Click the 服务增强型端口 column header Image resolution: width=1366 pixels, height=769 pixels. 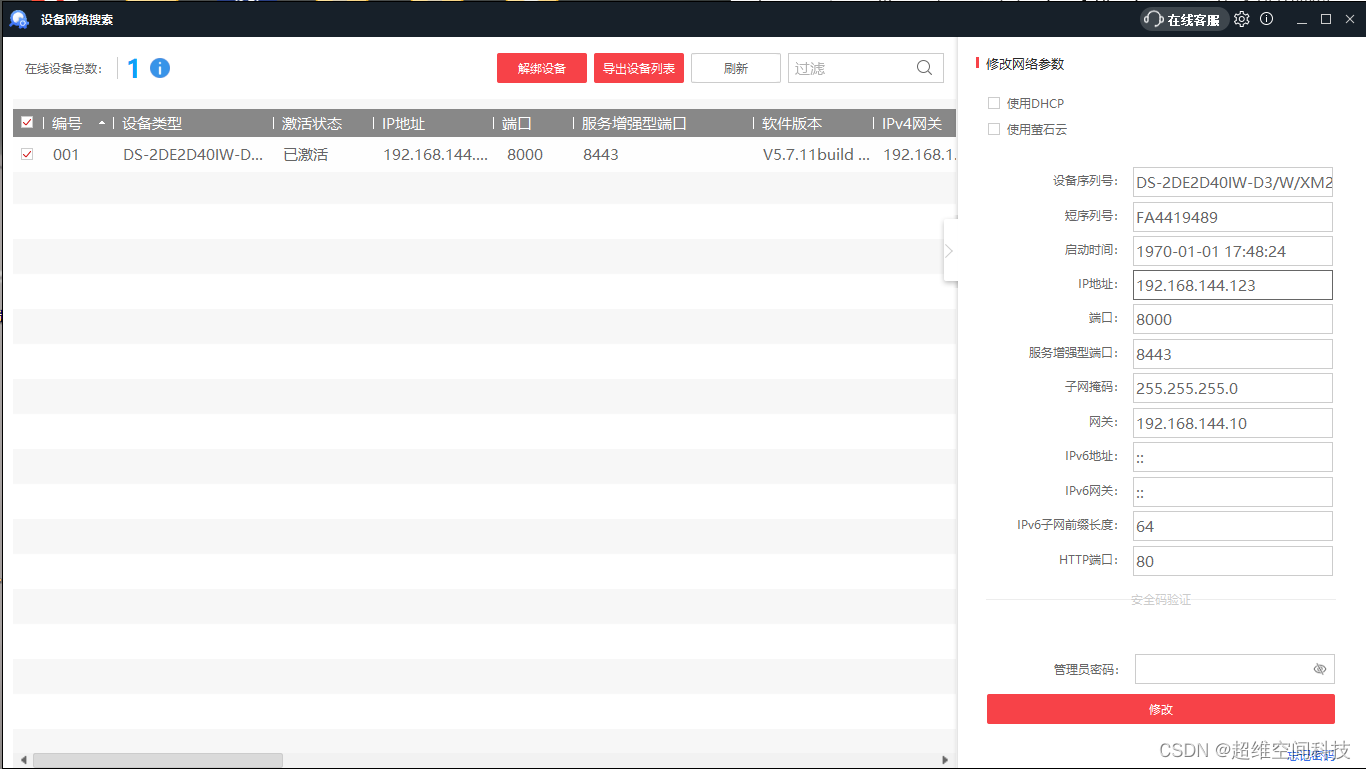coord(634,123)
